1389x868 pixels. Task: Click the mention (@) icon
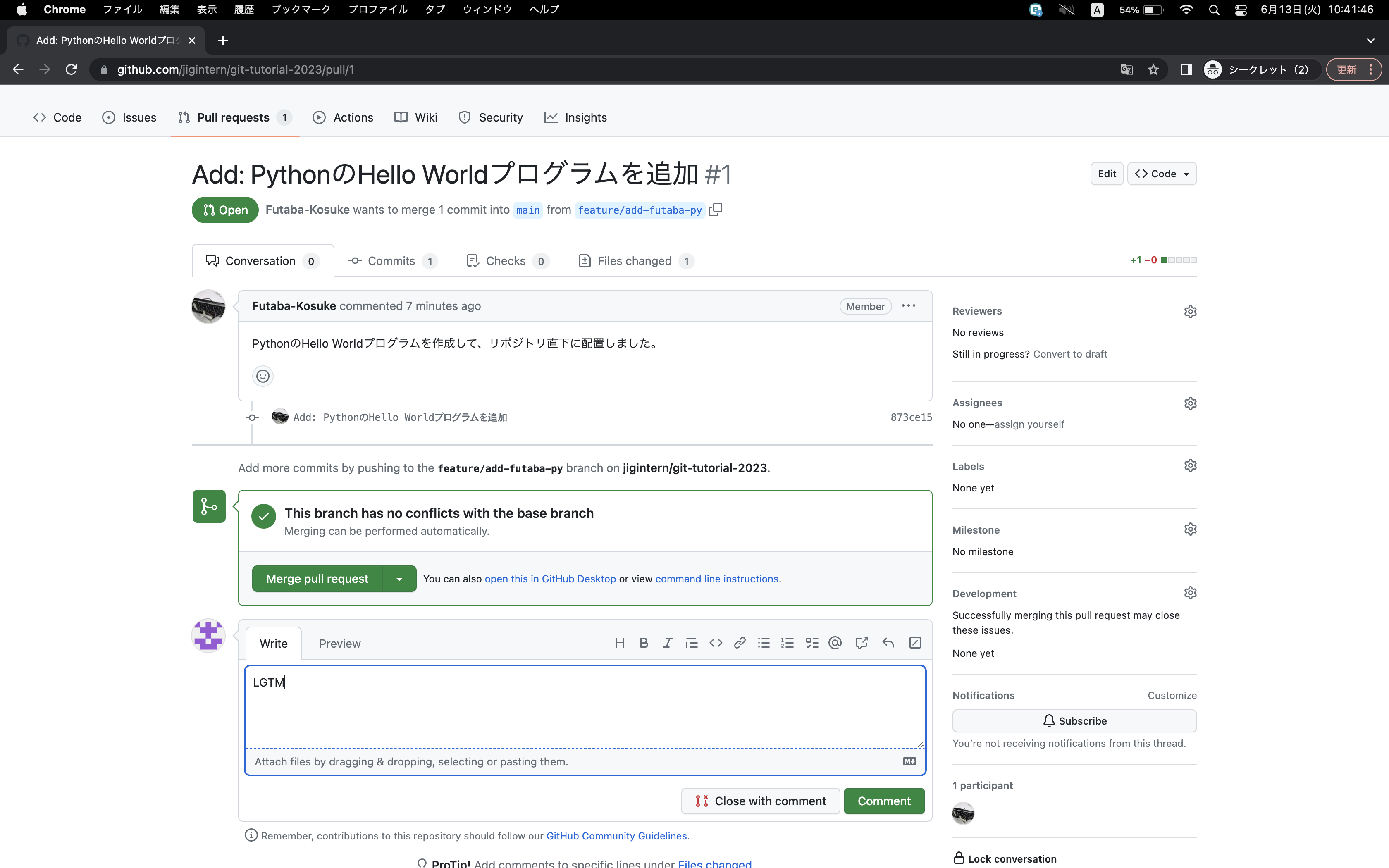coord(835,643)
